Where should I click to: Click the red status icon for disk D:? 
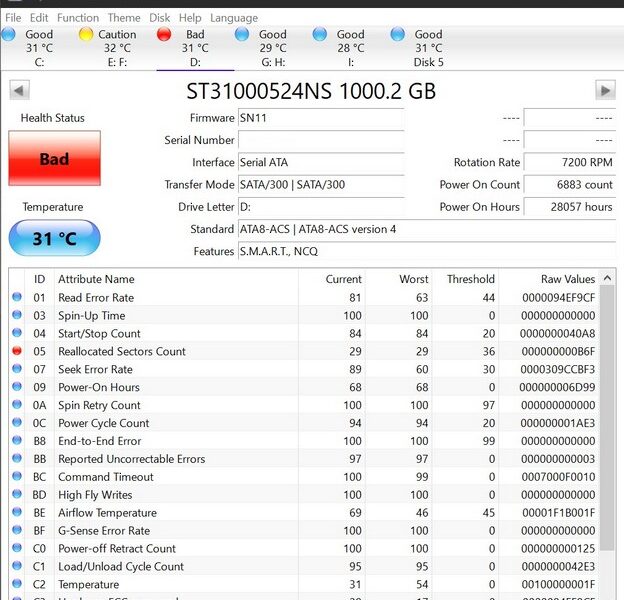(165, 35)
